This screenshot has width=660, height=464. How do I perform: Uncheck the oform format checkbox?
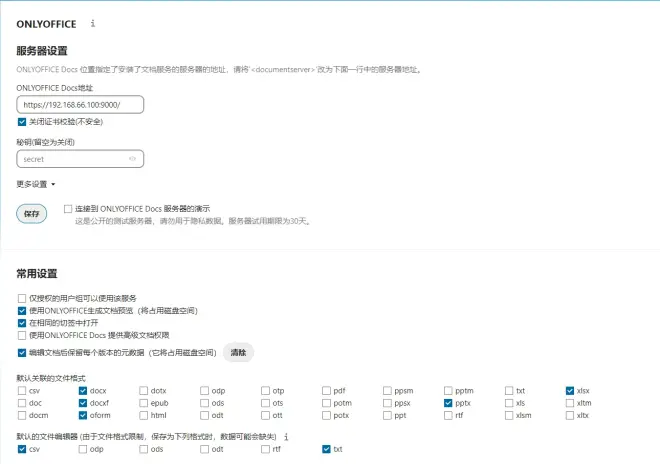coord(83,415)
